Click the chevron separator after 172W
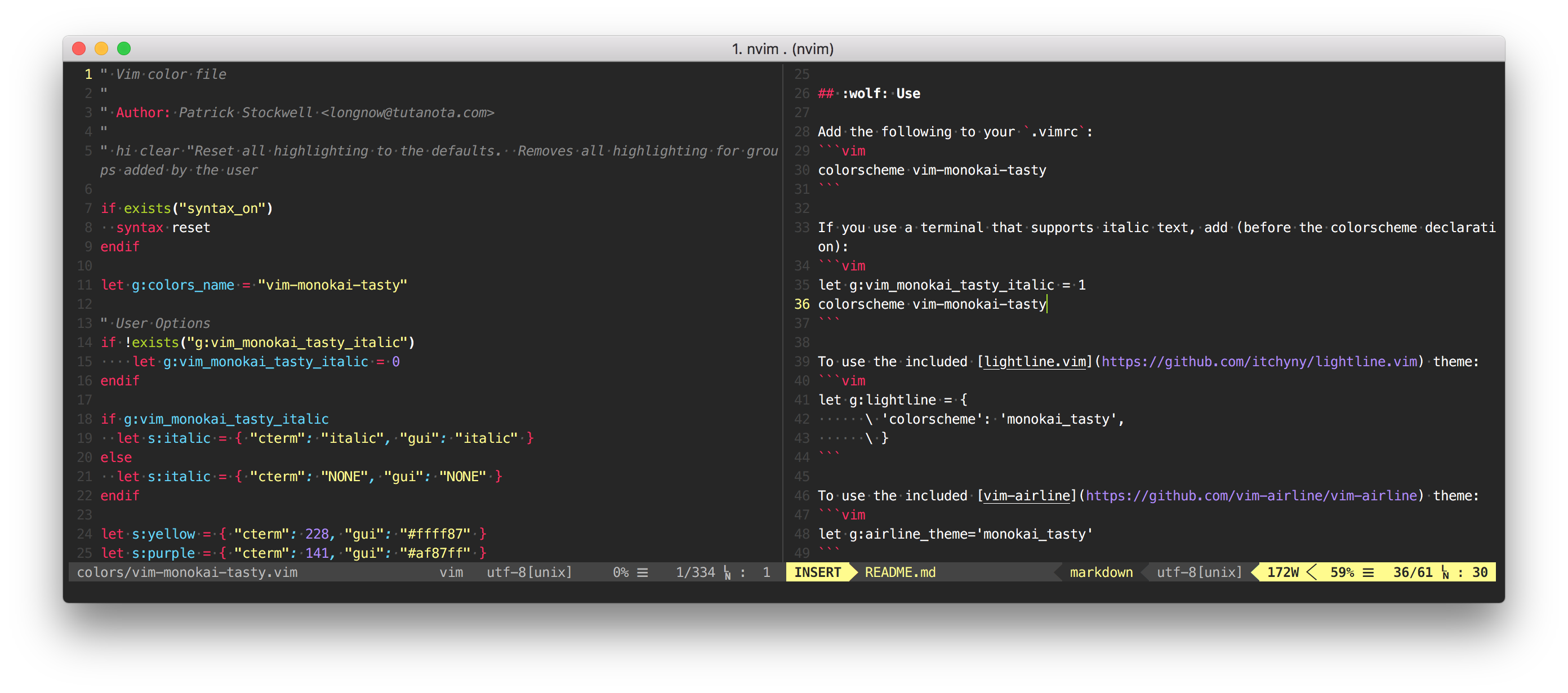Screen dimensions: 1568x693 [x=1312, y=572]
